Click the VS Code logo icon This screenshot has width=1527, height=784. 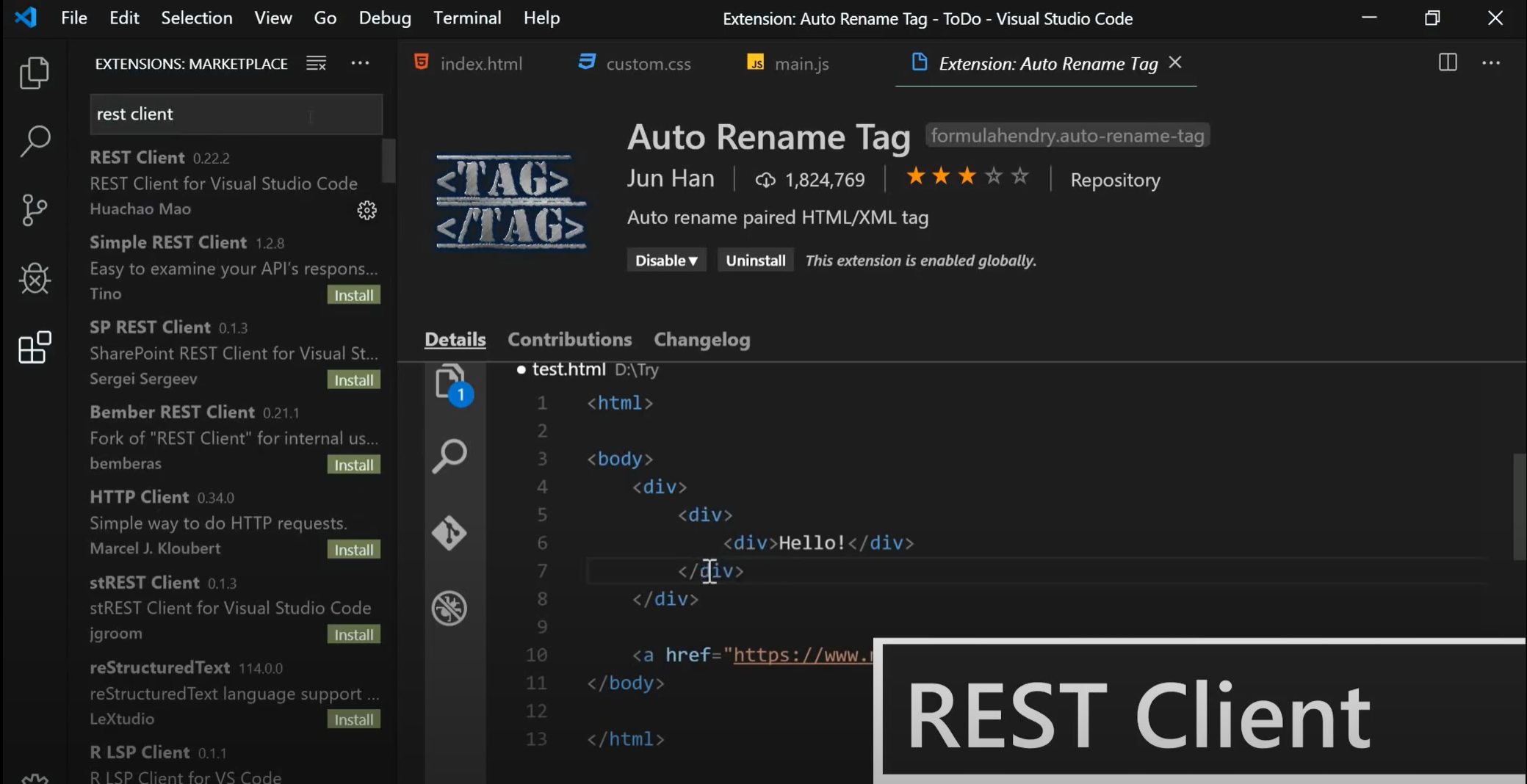coord(26,17)
